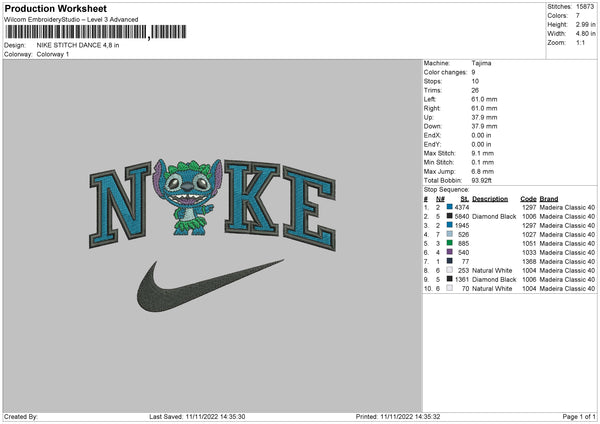Select the Machine value 'Tajima'
The height and width of the screenshot is (424, 600).
point(481,63)
